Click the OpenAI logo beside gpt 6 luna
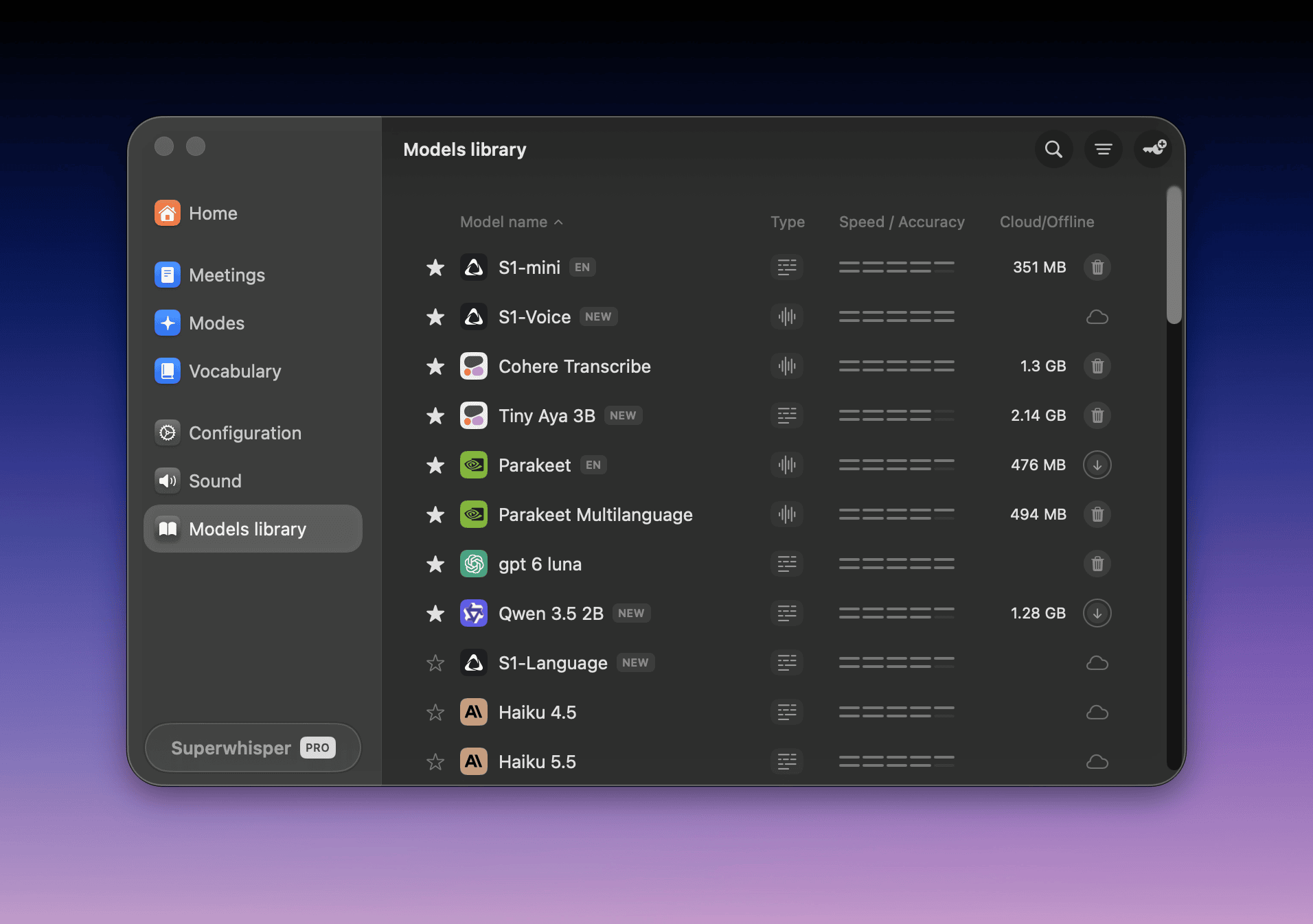Screen dimensions: 1313x924 (474, 564)
